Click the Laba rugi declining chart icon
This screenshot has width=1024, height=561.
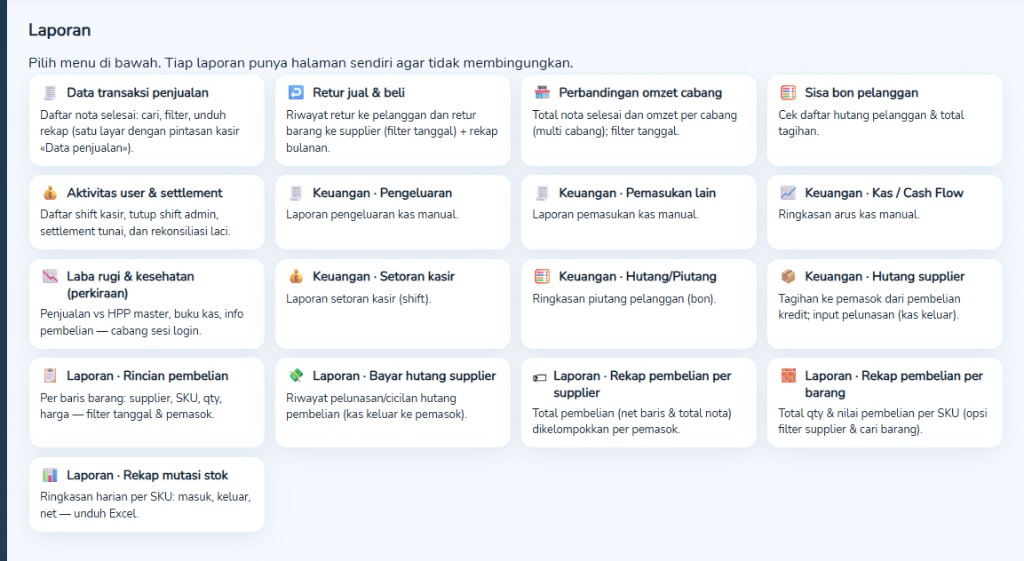tap(50, 277)
